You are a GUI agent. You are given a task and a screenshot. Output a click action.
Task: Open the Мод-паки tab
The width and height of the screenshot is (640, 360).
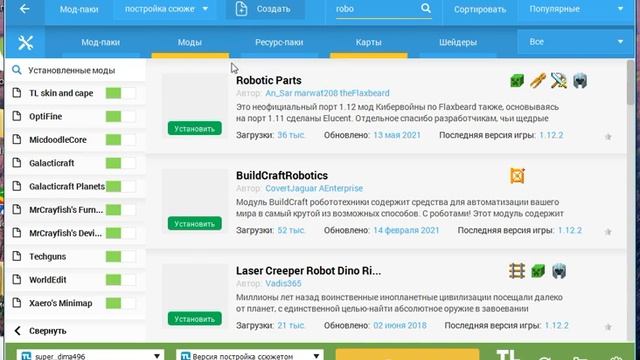tap(100, 42)
